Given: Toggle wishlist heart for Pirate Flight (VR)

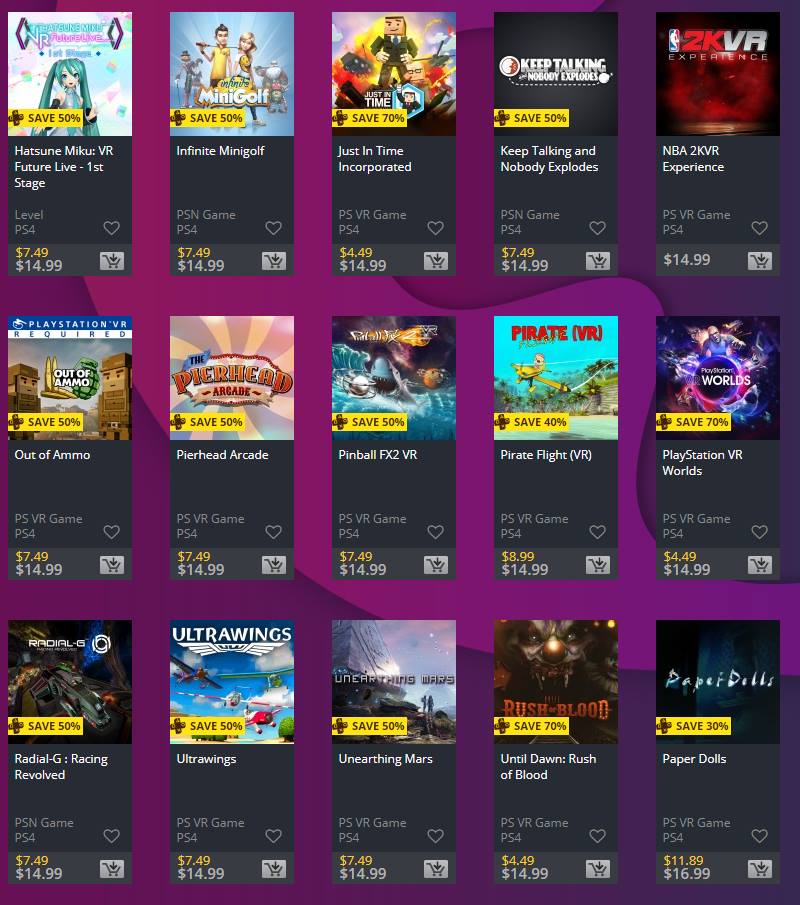Looking at the screenshot, I should 597,532.
